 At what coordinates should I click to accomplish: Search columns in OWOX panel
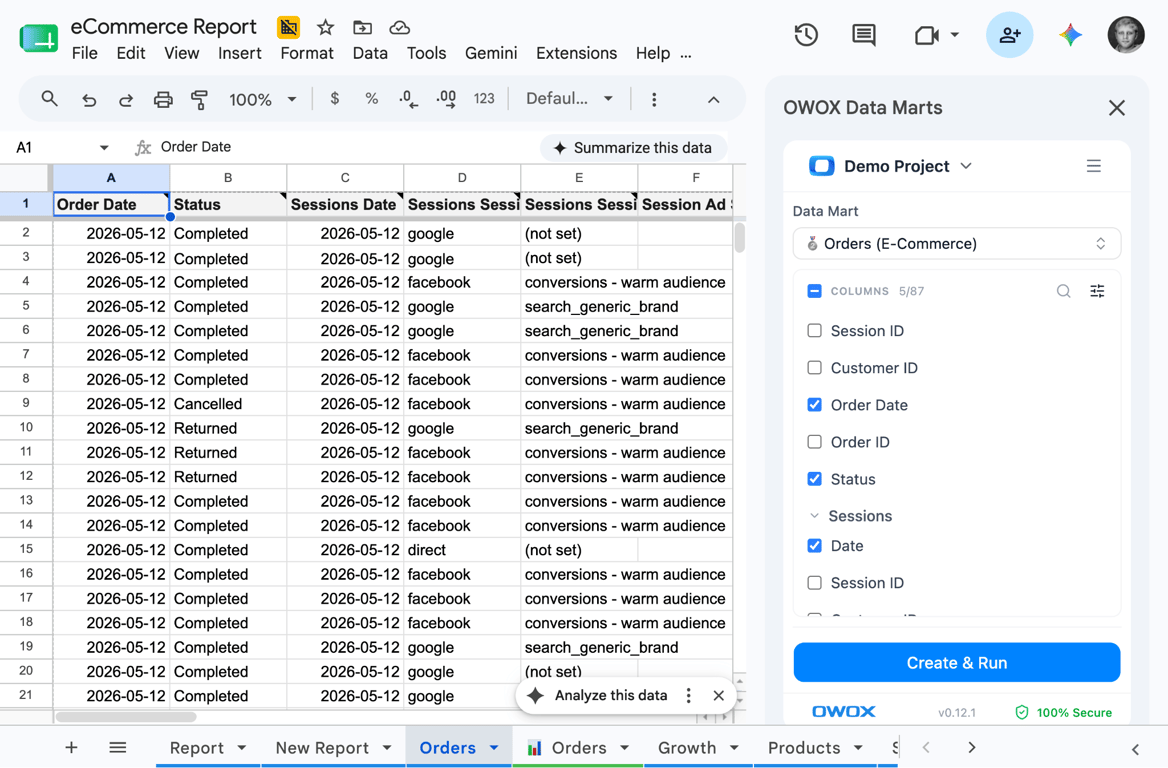click(1063, 291)
